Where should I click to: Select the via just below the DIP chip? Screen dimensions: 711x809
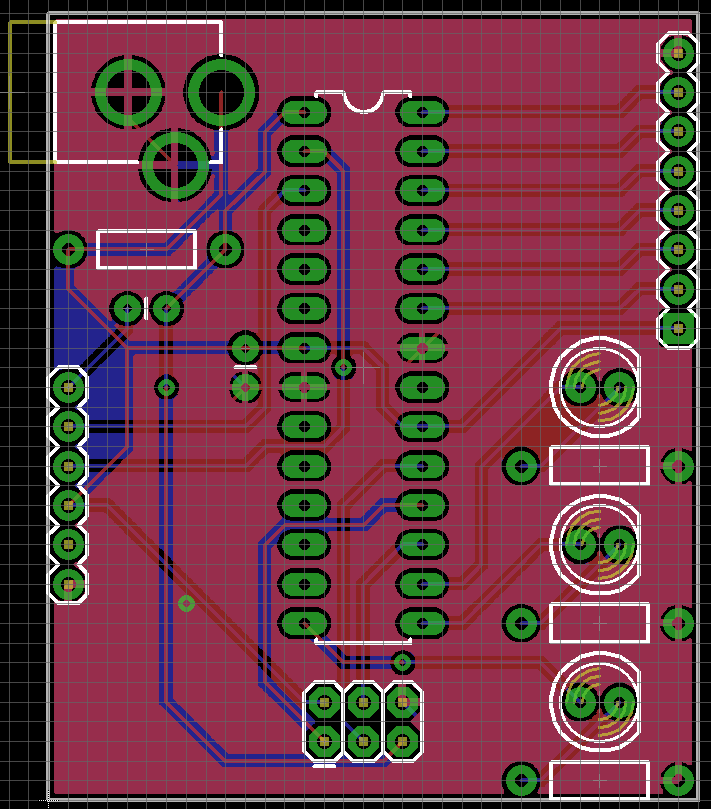[402, 662]
